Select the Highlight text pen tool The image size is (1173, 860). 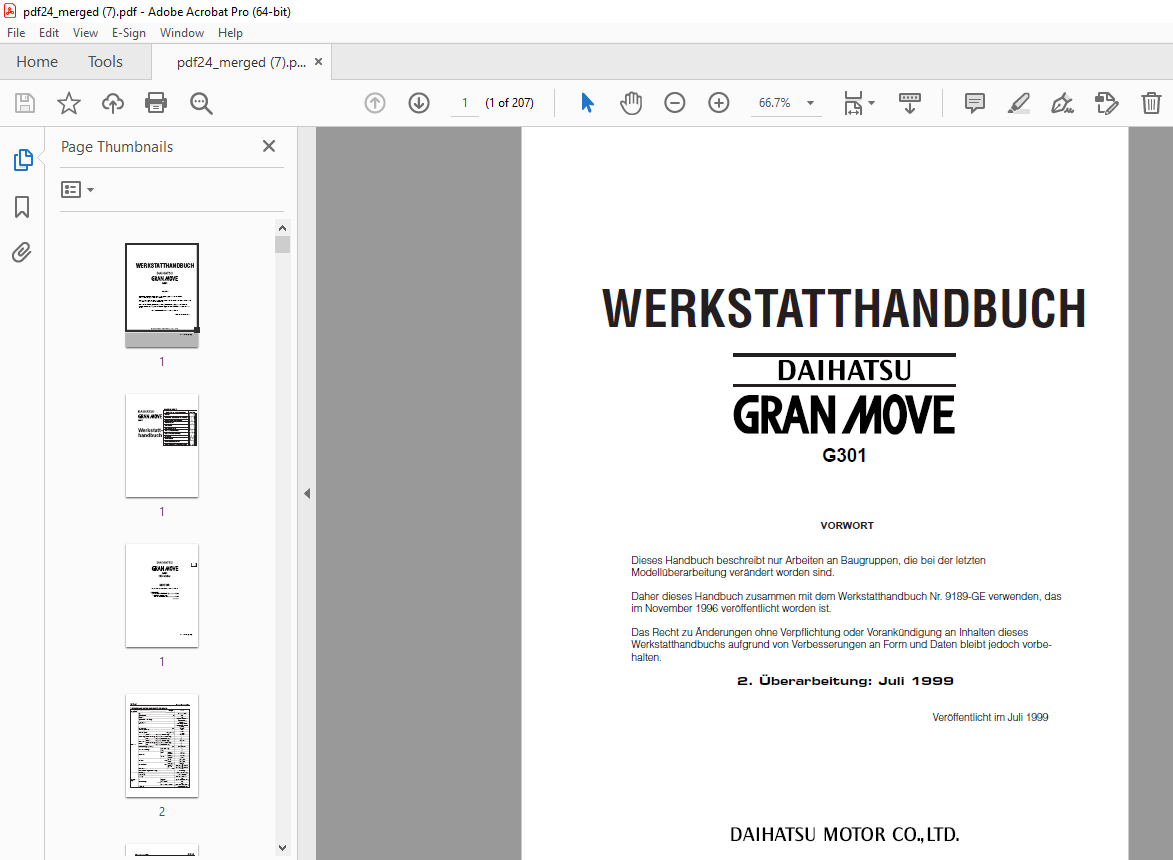[x=1018, y=102]
